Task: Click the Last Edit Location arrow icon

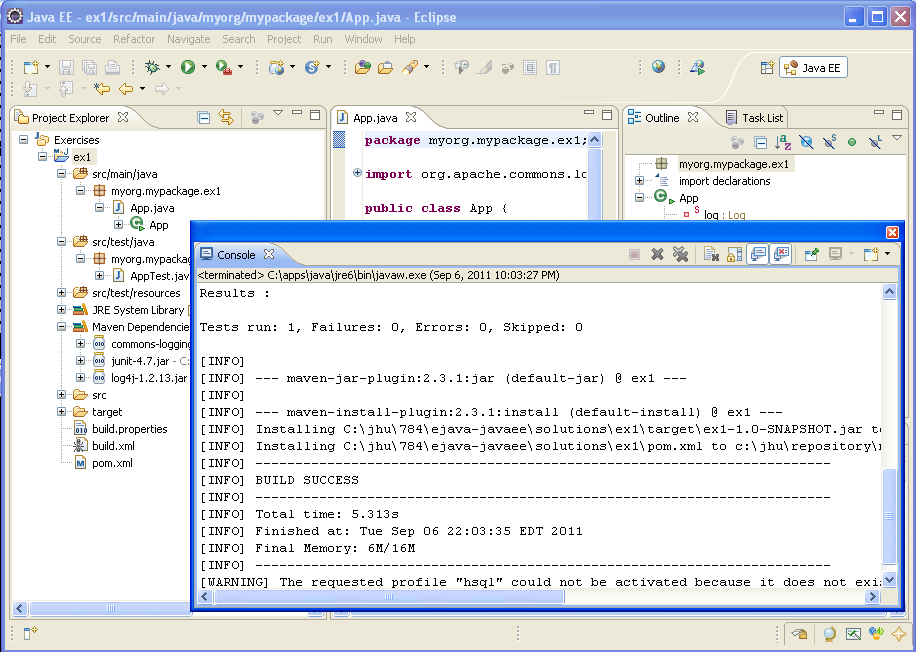Action: pyautogui.click(x=102, y=89)
